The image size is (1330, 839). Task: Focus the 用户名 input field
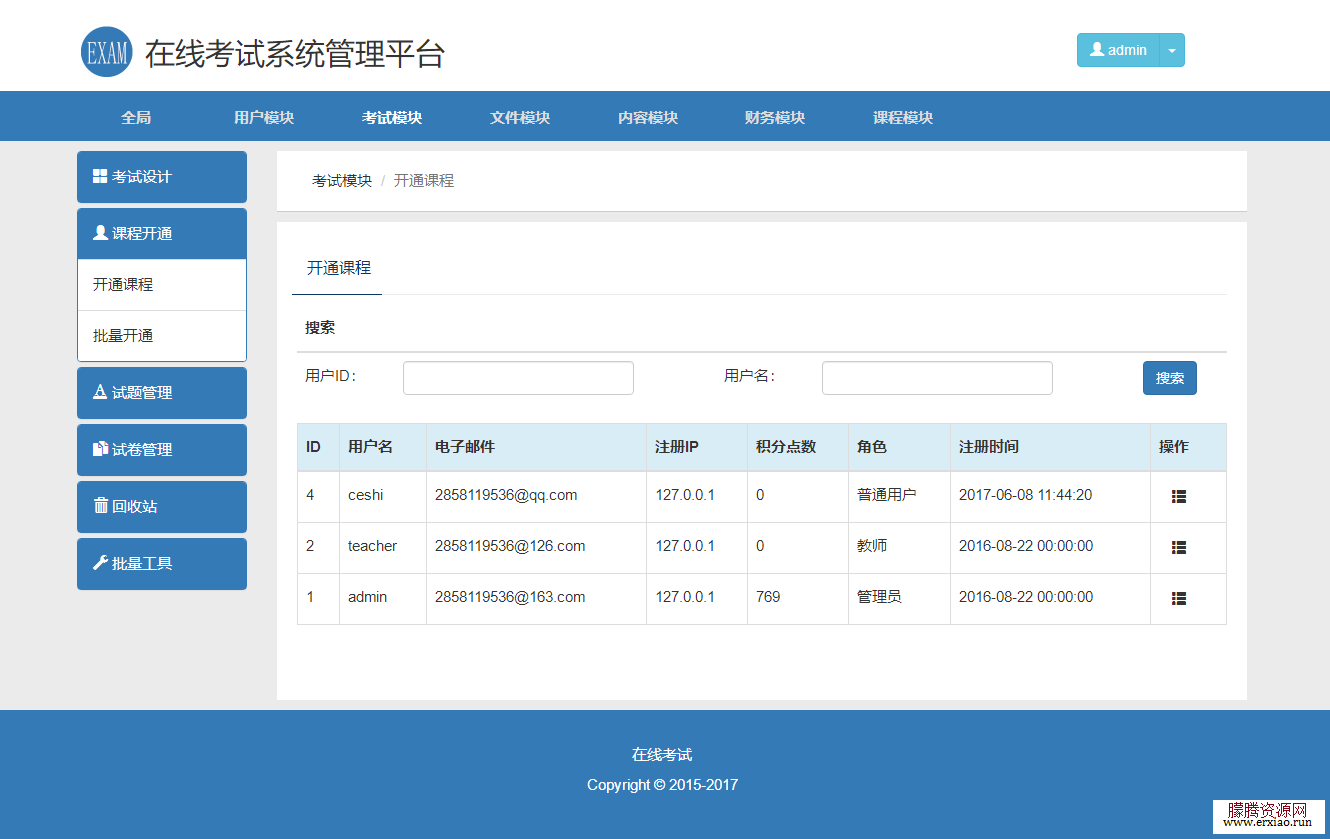pos(937,378)
